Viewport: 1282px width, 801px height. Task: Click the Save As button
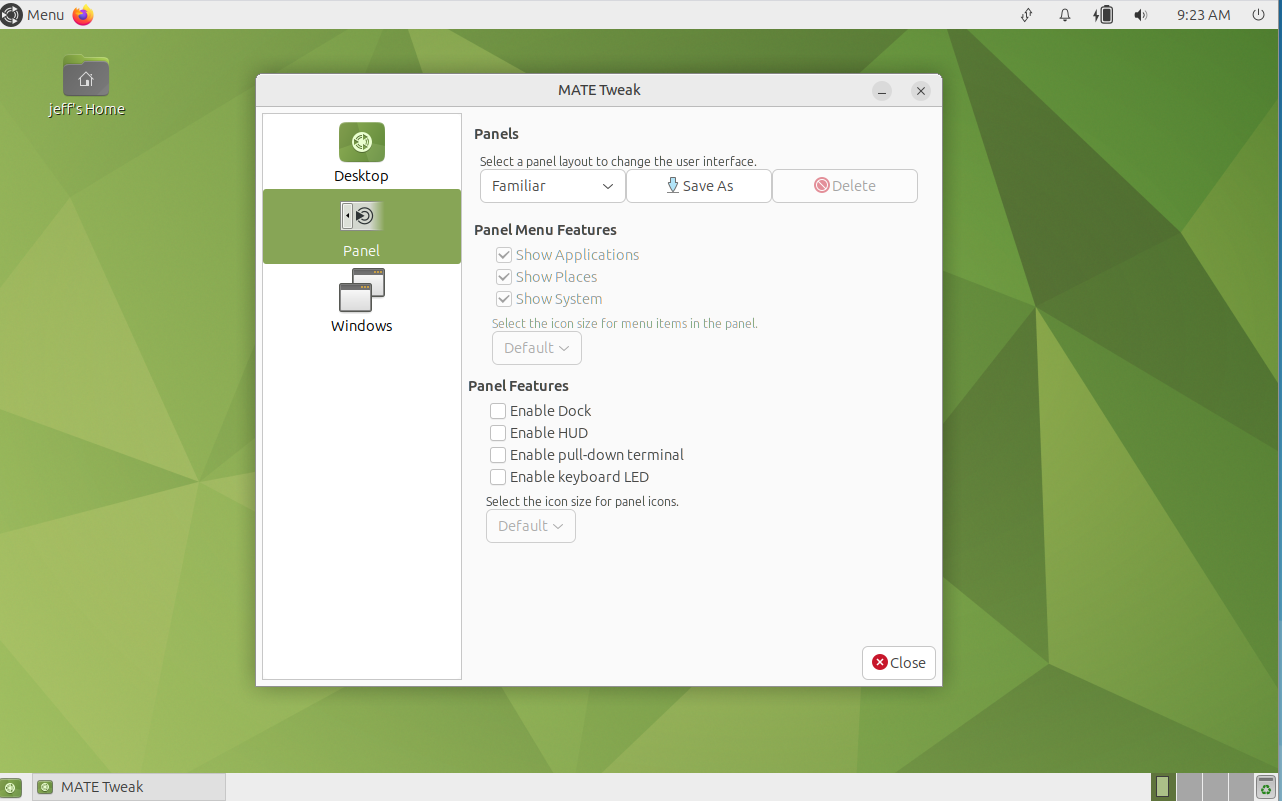699,186
